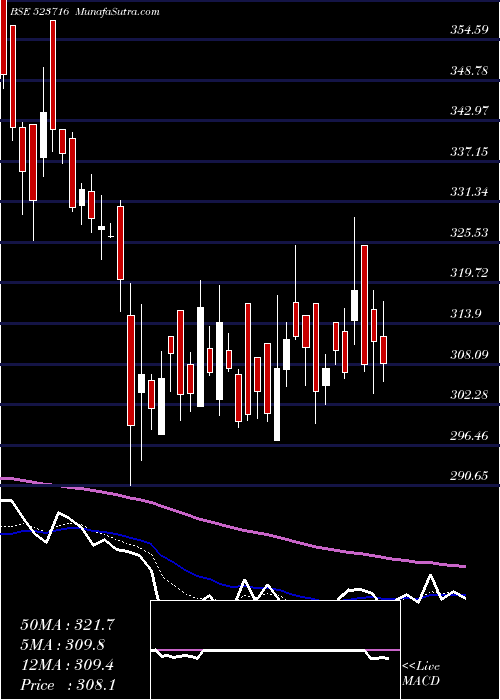The height and width of the screenshot is (700, 500).
Task: Select the 296.46 price axis label
Action: pyautogui.click(x=468, y=435)
